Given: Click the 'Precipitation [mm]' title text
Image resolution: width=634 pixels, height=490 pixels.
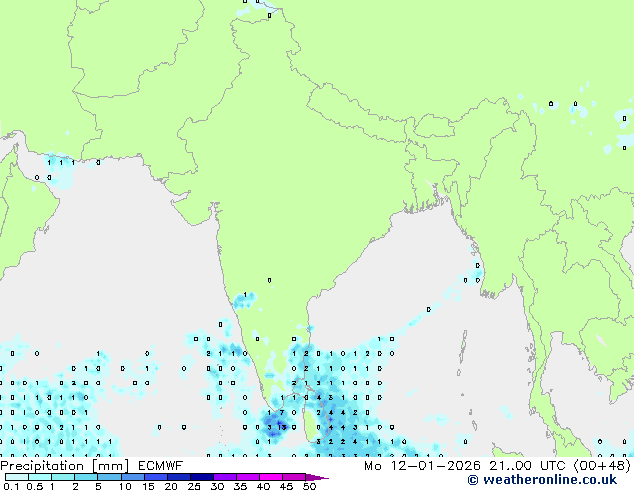Looking at the screenshot, I should 64,466.
